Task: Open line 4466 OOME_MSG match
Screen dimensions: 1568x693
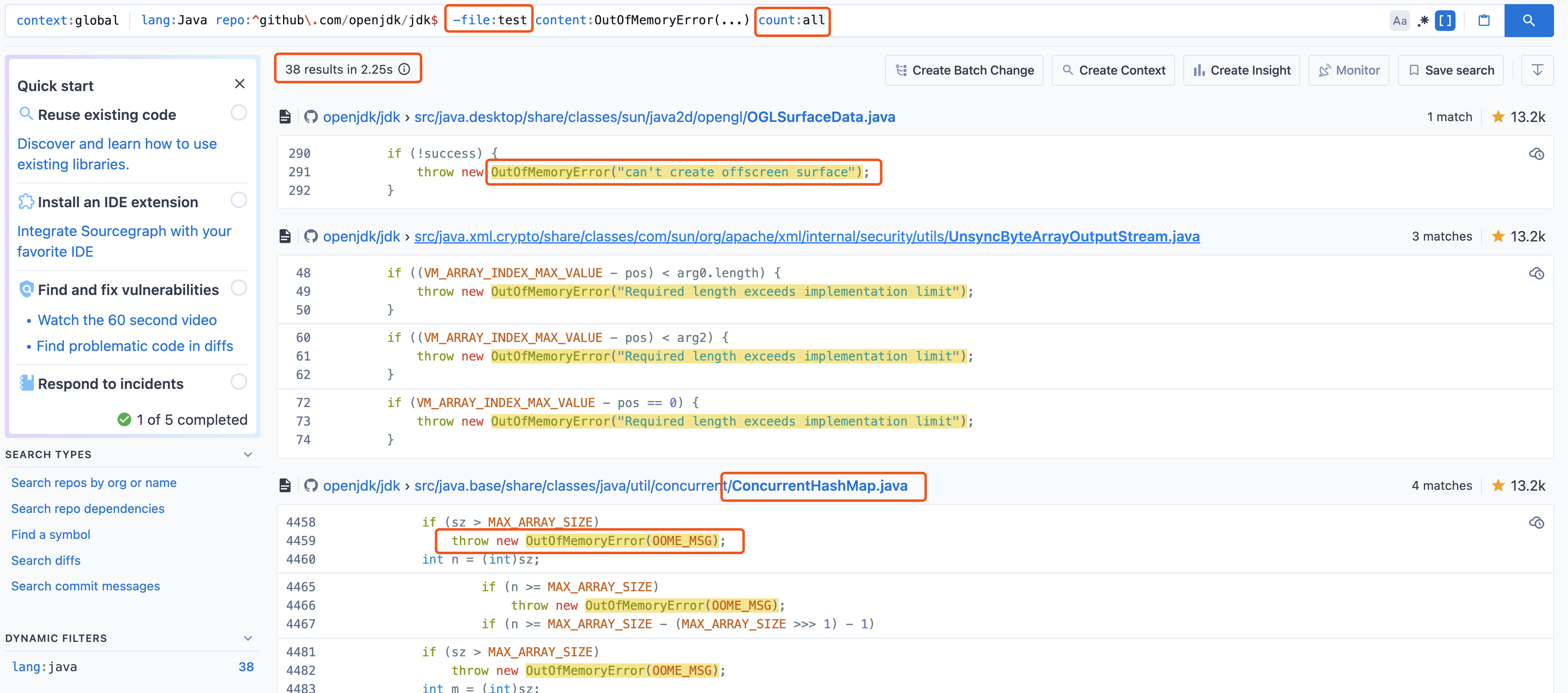Action: click(x=682, y=605)
